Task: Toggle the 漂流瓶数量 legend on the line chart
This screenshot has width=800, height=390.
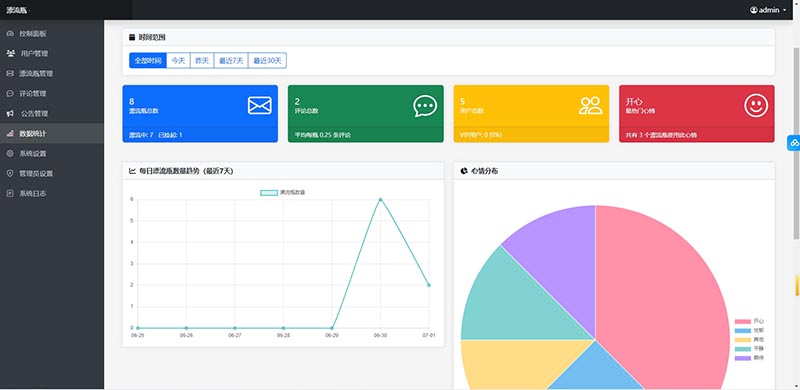Action: (x=283, y=192)
